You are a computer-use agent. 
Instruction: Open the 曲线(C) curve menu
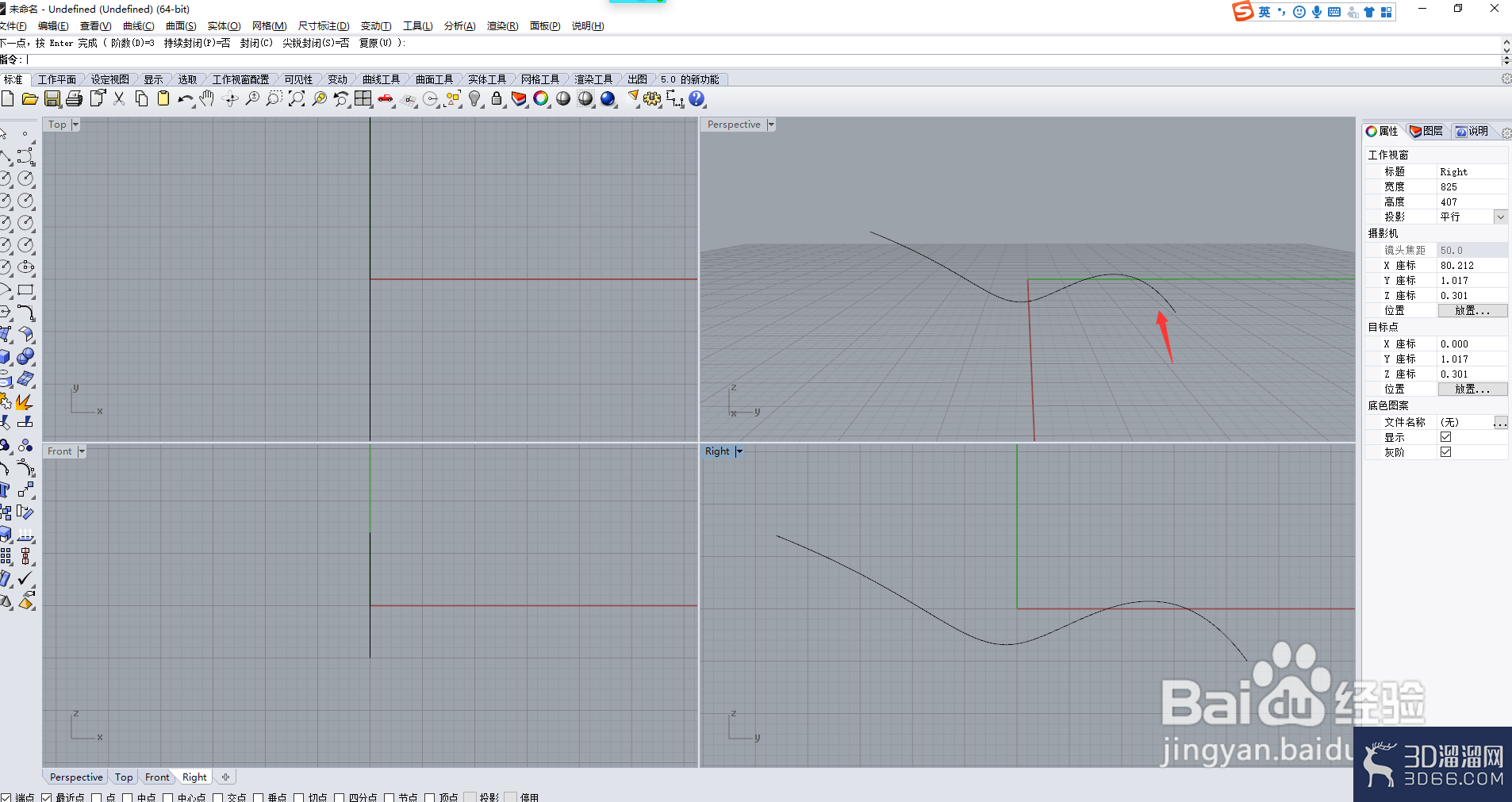click(139, 26)
